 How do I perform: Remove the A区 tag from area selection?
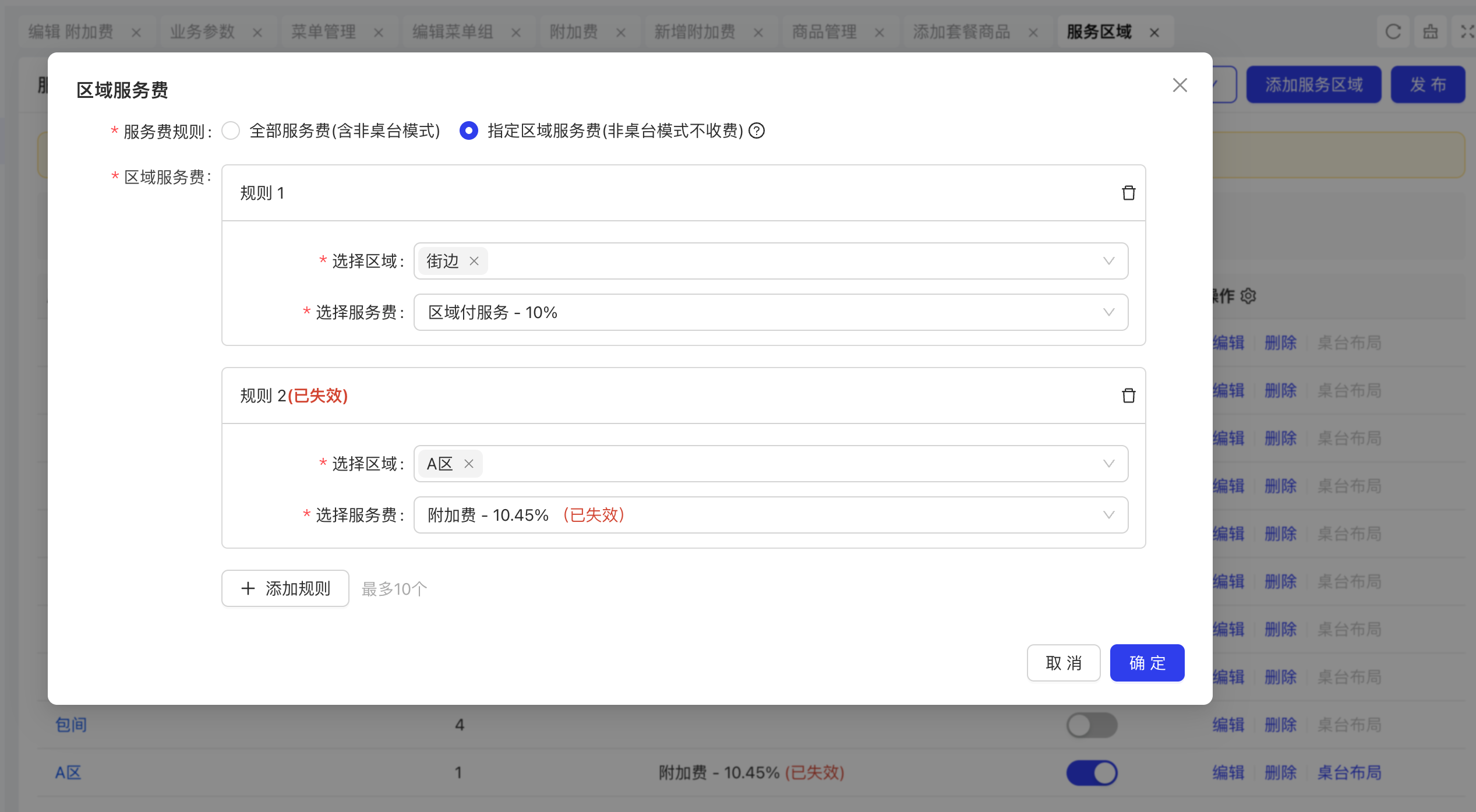(x=469, y=464)
